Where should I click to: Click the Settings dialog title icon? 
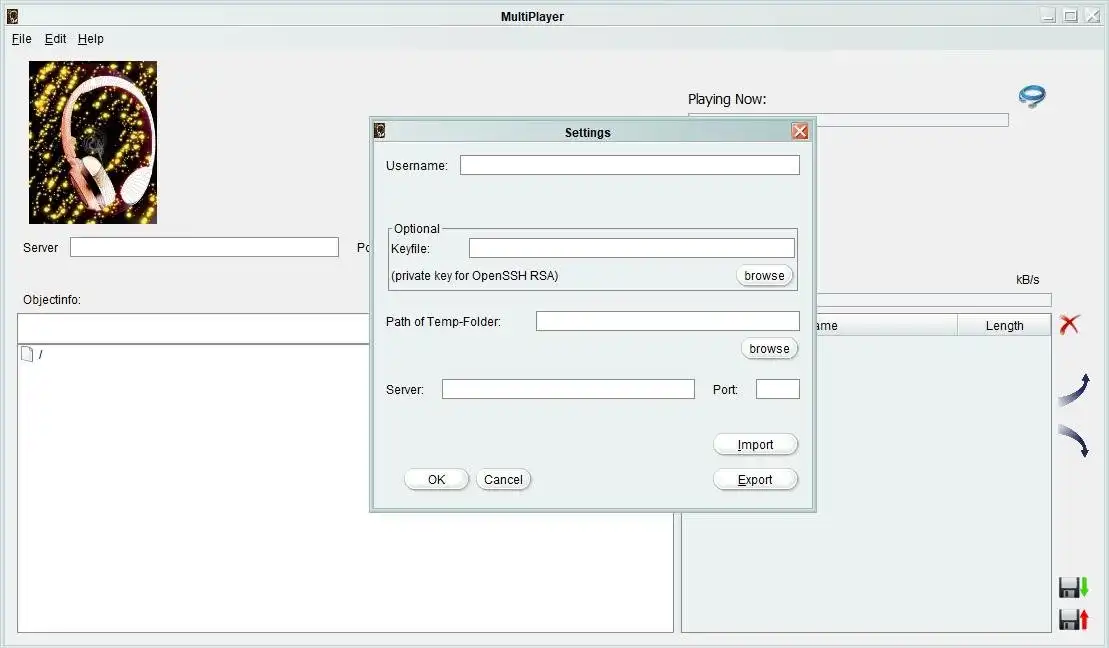click(x=380, y=131)
